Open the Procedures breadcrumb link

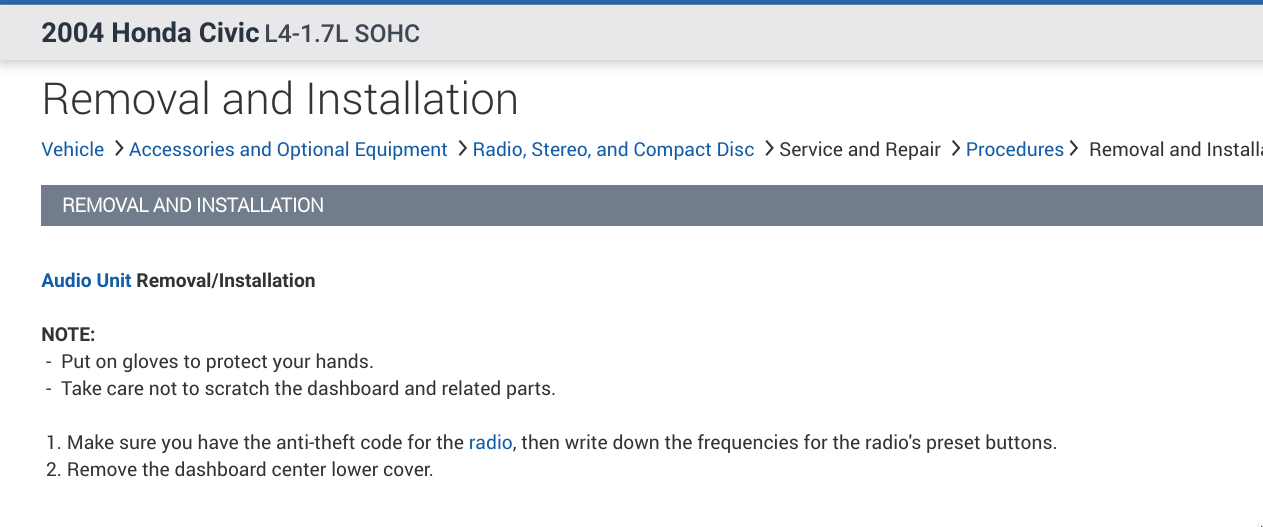1014,150
